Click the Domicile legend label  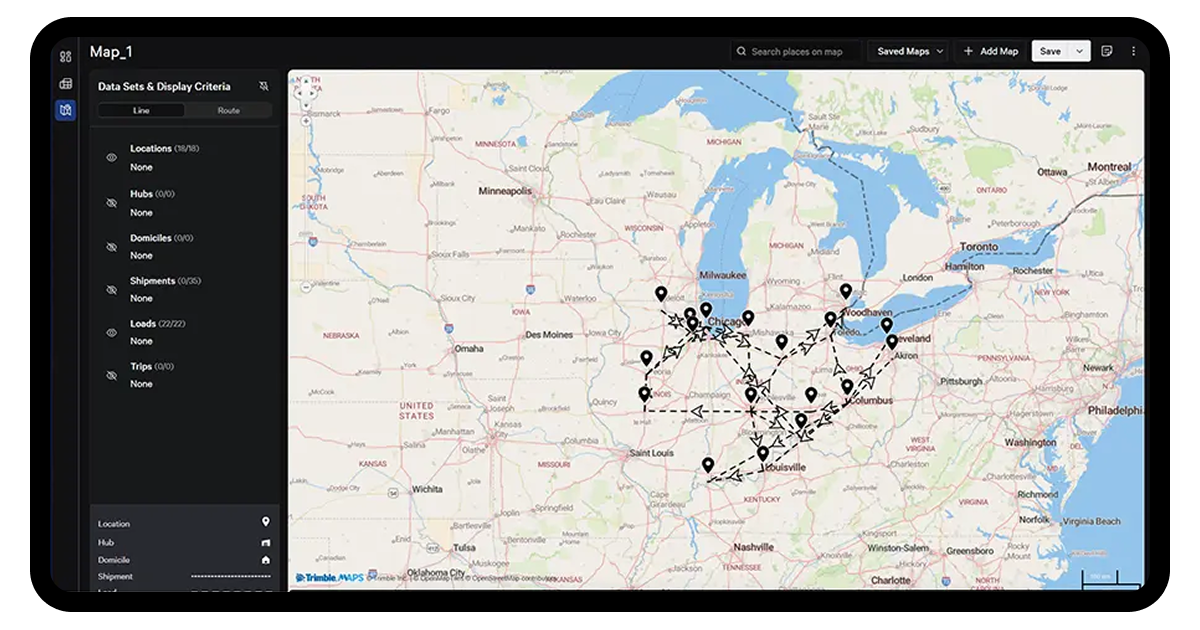coord(114,560)
